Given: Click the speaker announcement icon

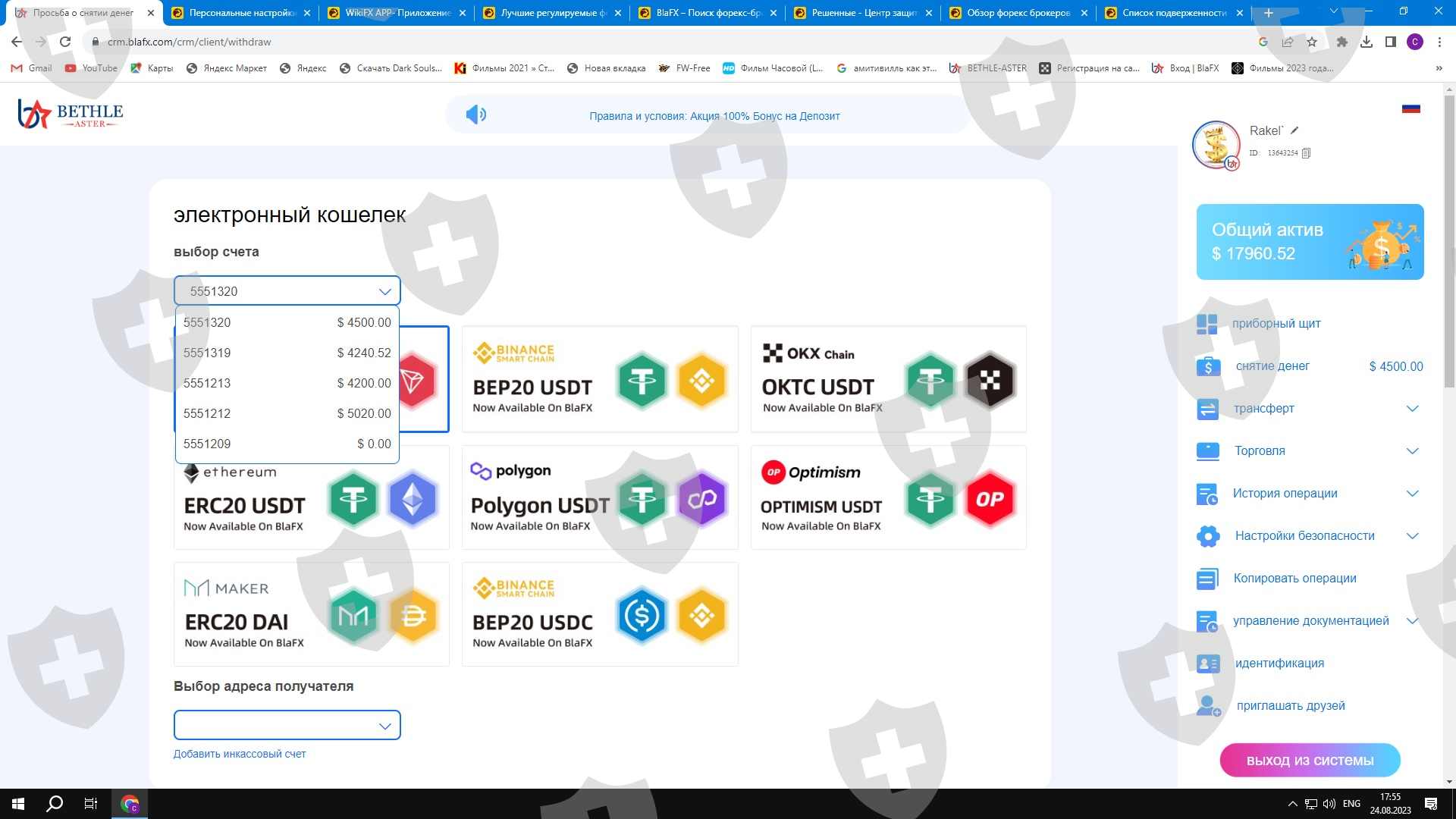Looking at the screenshot, I should pos(475,115).
